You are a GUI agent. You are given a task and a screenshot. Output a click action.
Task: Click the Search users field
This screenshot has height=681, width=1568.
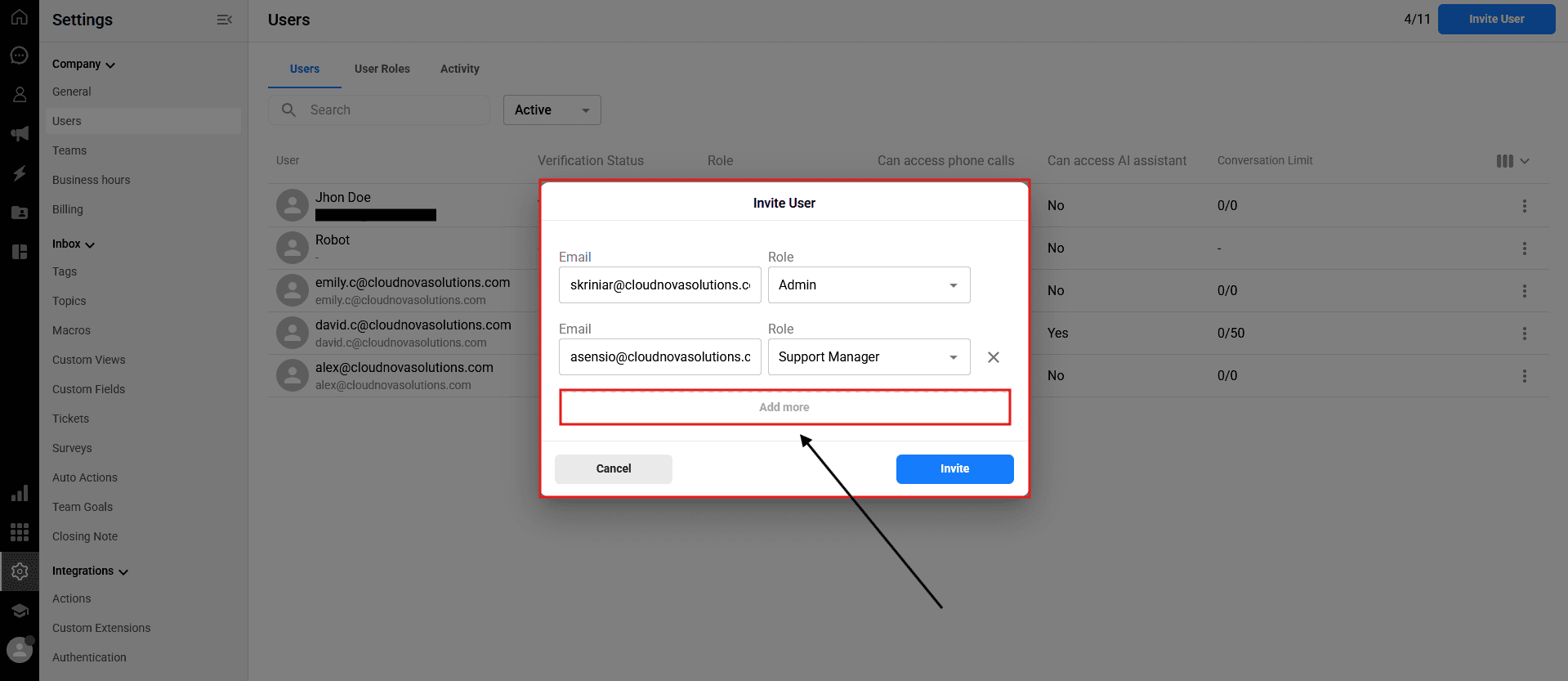(379, 110)
